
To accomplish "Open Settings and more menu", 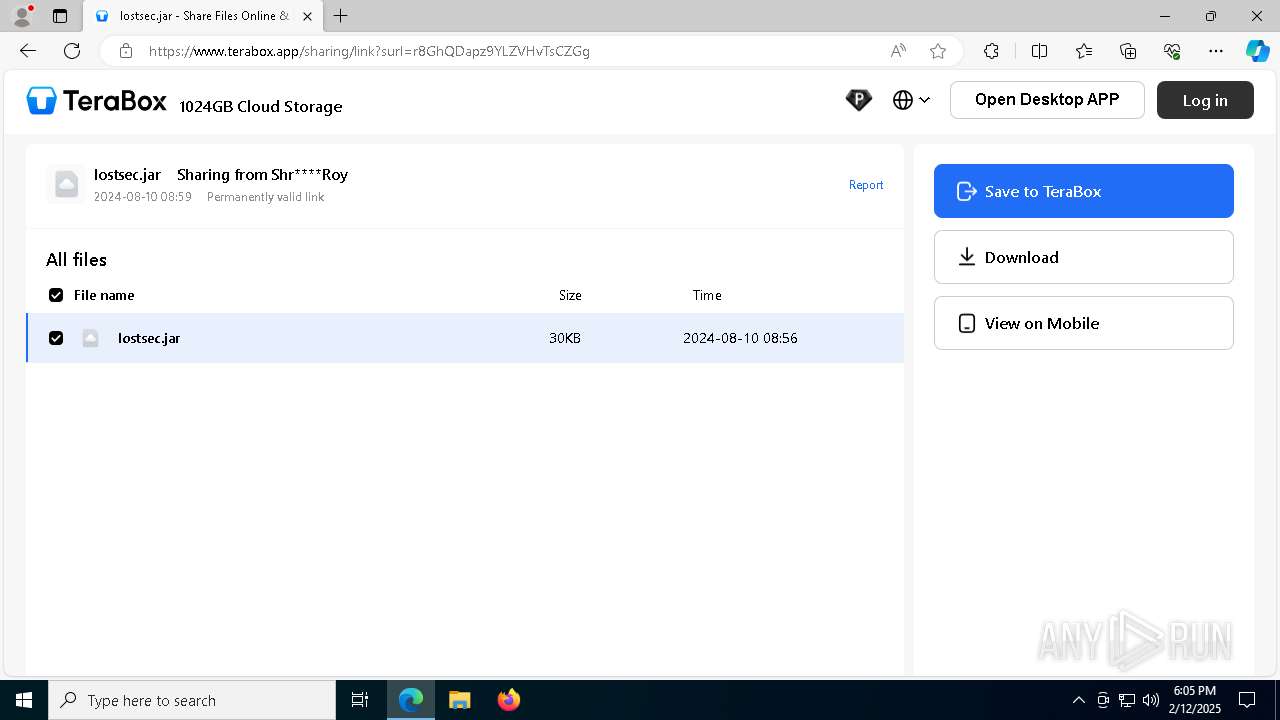I will point(1216,51).
